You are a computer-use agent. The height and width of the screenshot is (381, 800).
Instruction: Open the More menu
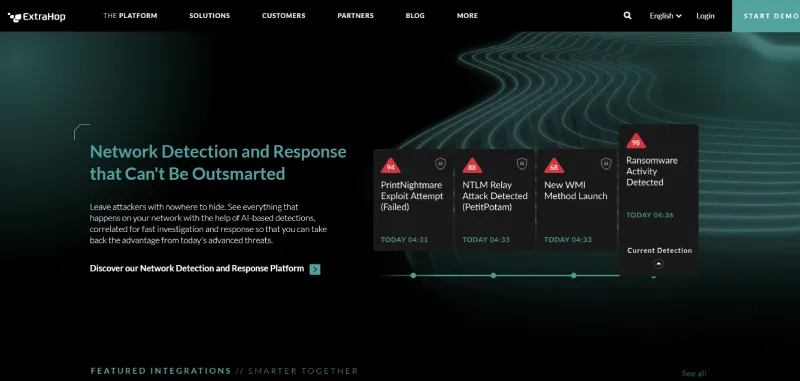pos(467,16)
